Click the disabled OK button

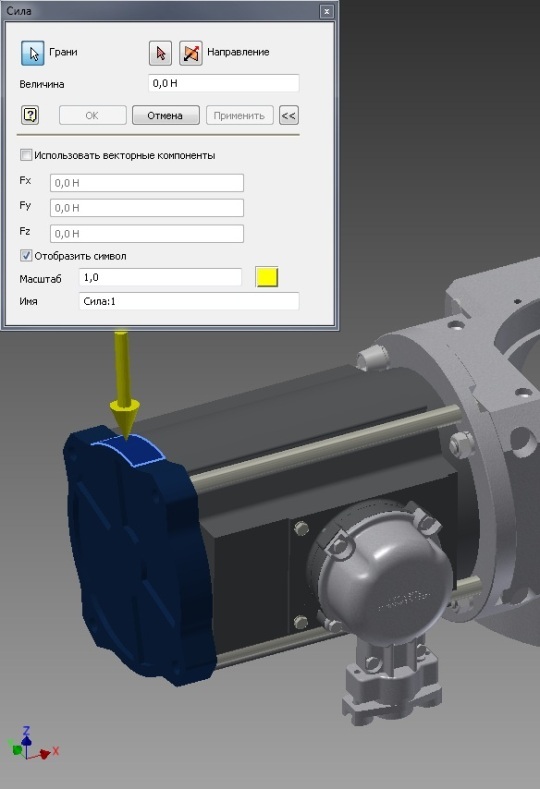click(93, 115)
